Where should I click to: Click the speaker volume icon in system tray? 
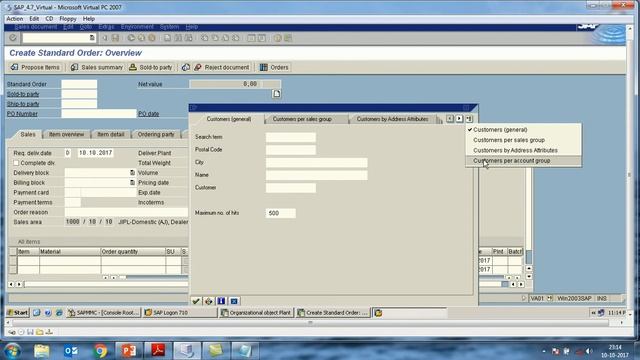(589, 351)
